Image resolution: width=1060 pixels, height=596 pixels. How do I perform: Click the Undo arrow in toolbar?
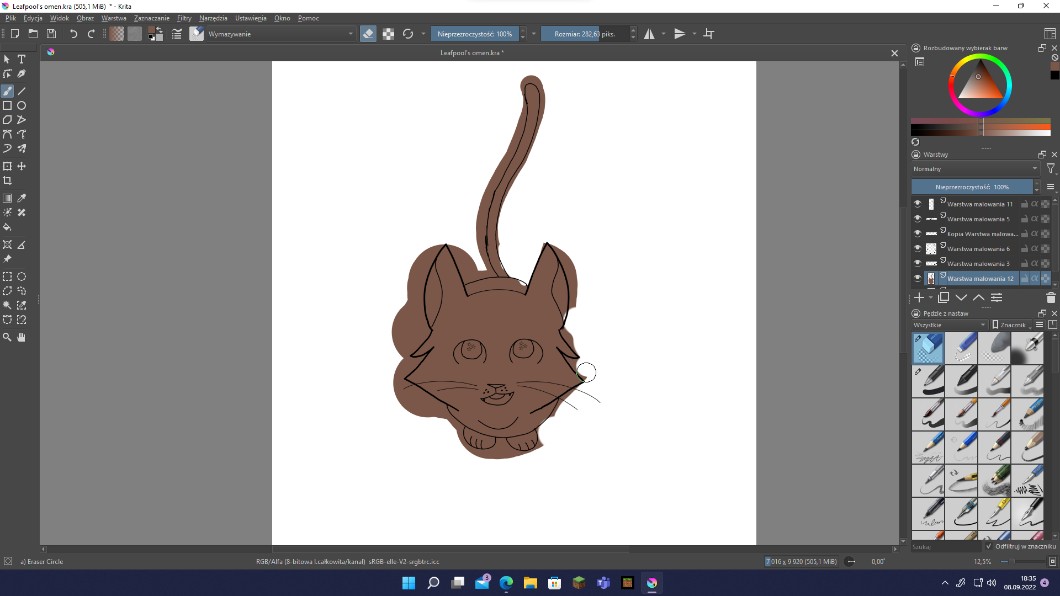click(x=73, y=34)
